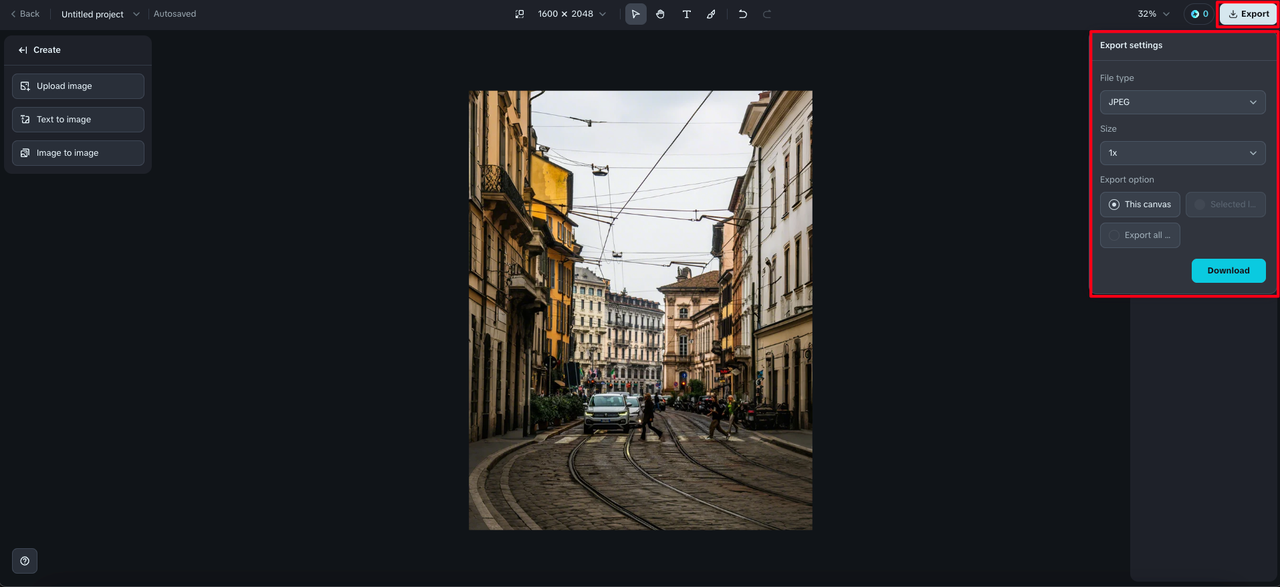Select the Text tool in toolbar
Image resolution: width=1280 pixels, height=587 pixels.
tap(686, 14)
